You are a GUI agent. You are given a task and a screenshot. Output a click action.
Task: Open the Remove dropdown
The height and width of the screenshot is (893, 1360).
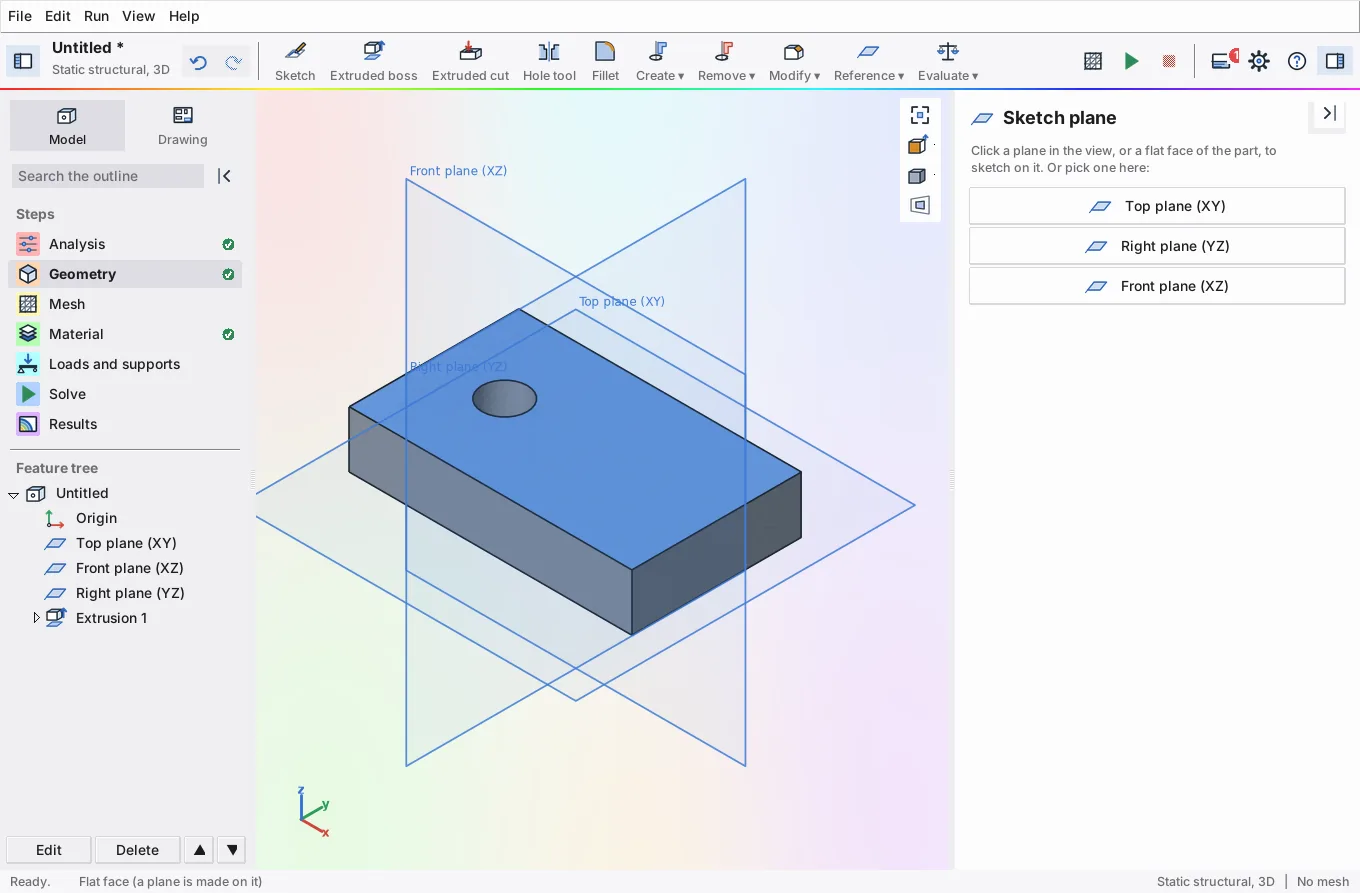click(726, 61)
